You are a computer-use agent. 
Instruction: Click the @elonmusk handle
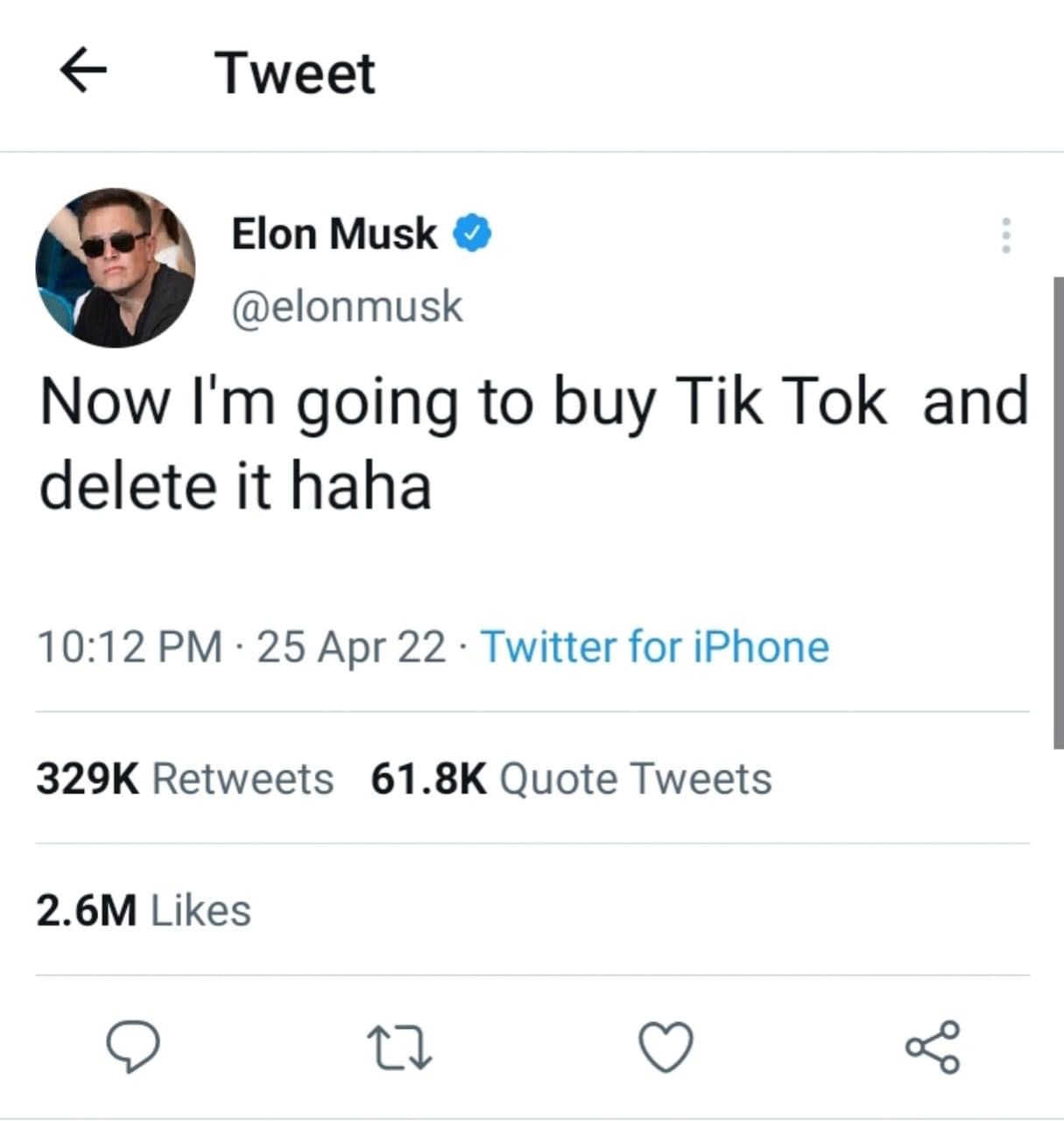[347, 307]
